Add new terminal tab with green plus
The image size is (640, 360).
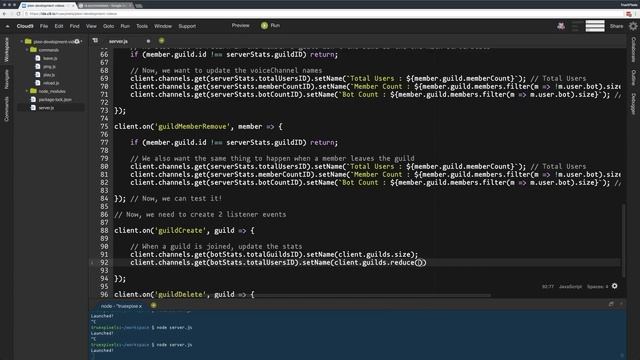pyautogui.click(x=153, y=305)
